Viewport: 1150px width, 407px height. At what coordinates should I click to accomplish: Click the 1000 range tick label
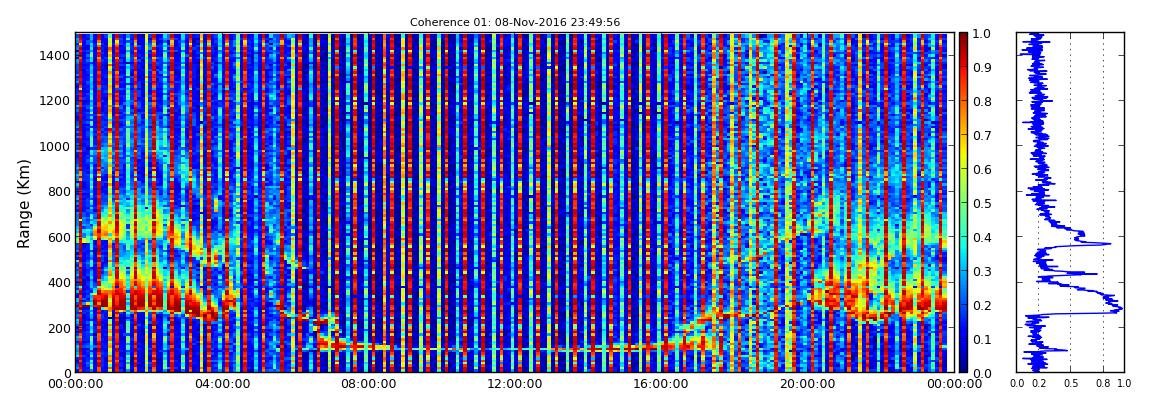tap(55, 147)
